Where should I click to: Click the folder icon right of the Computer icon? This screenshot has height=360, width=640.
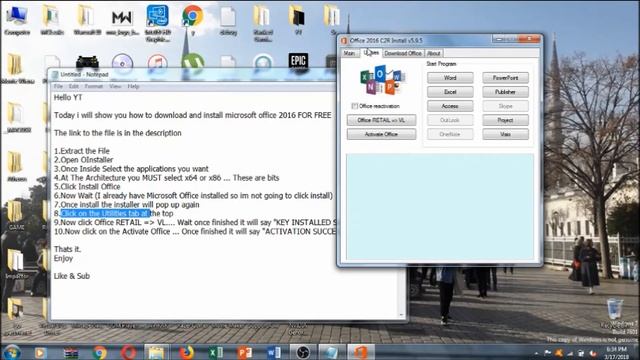tap(51, 20)
